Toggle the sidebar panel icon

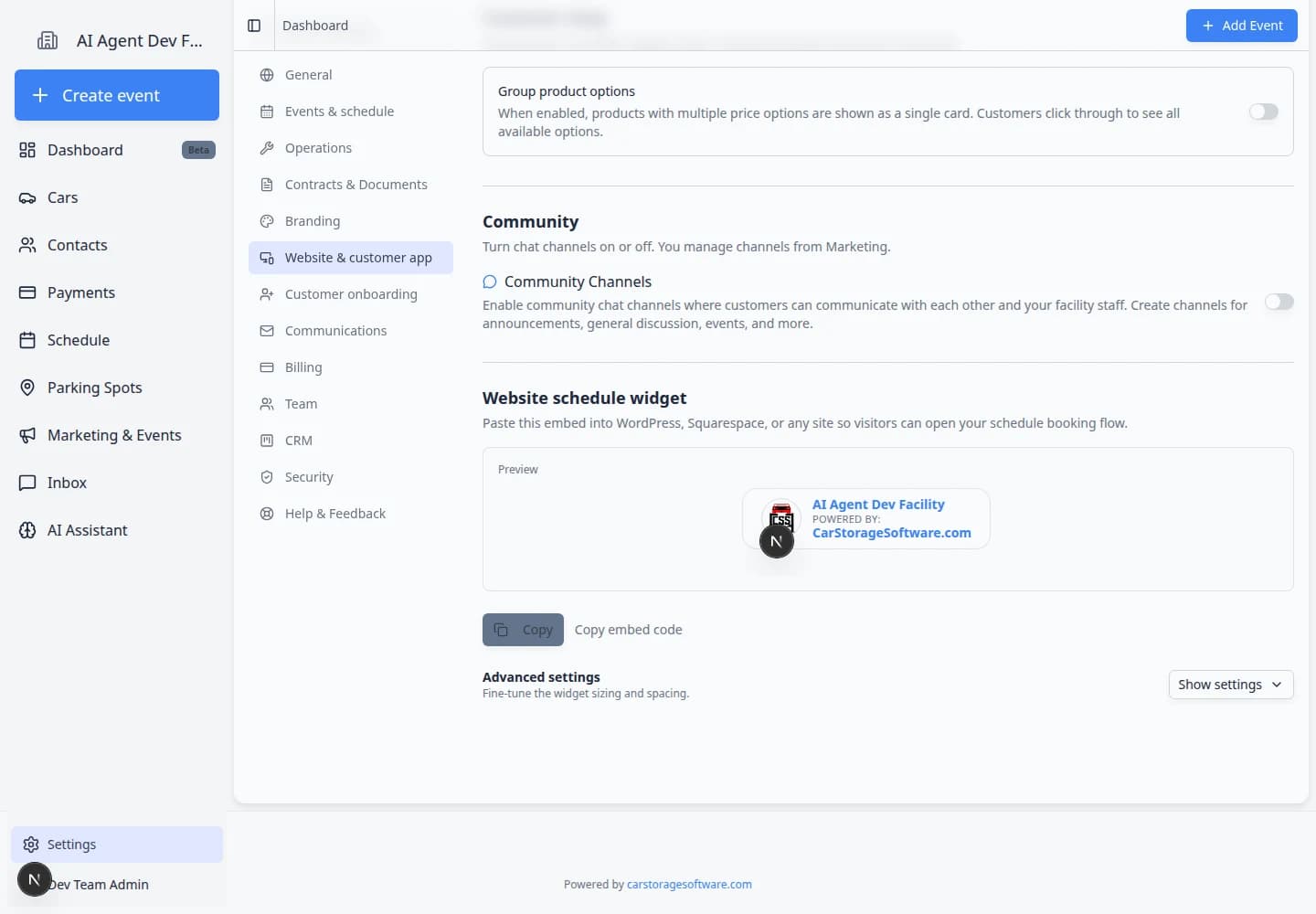(x=254, y=26)
